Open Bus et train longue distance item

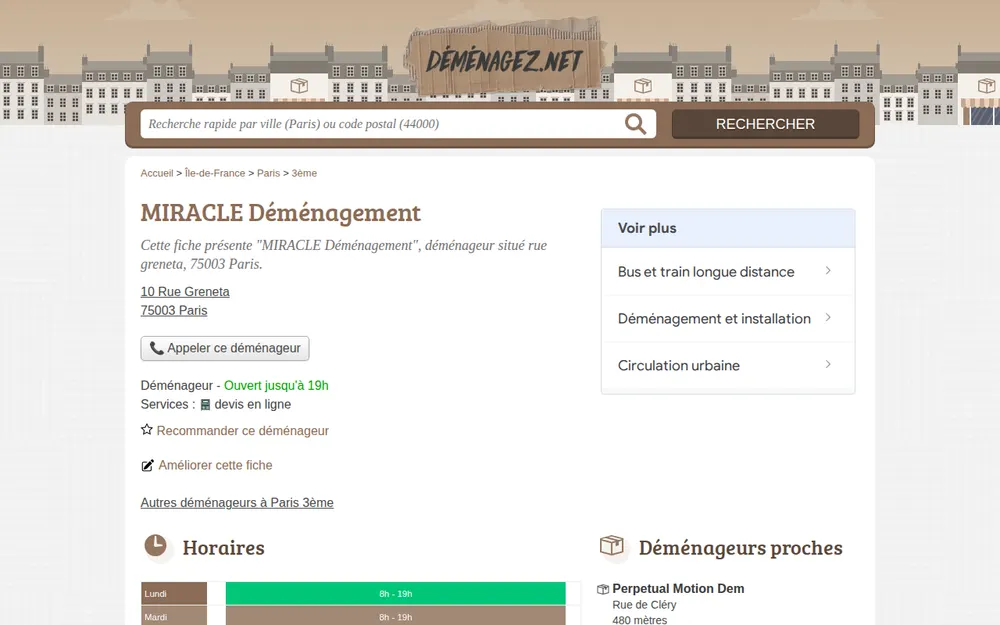(728, 272)
